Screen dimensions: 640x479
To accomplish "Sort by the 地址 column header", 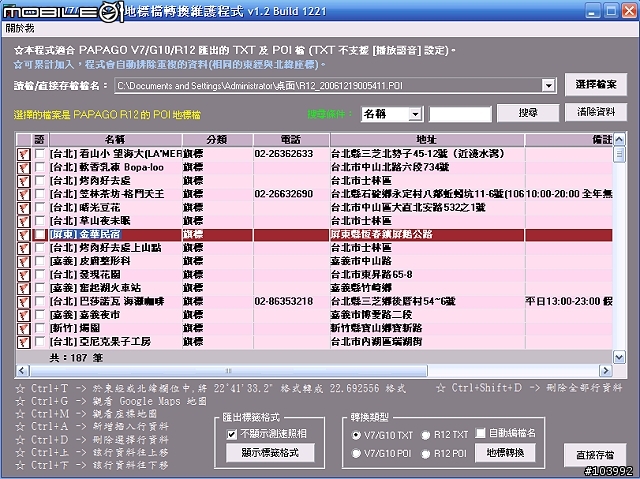I will point(427,140).
